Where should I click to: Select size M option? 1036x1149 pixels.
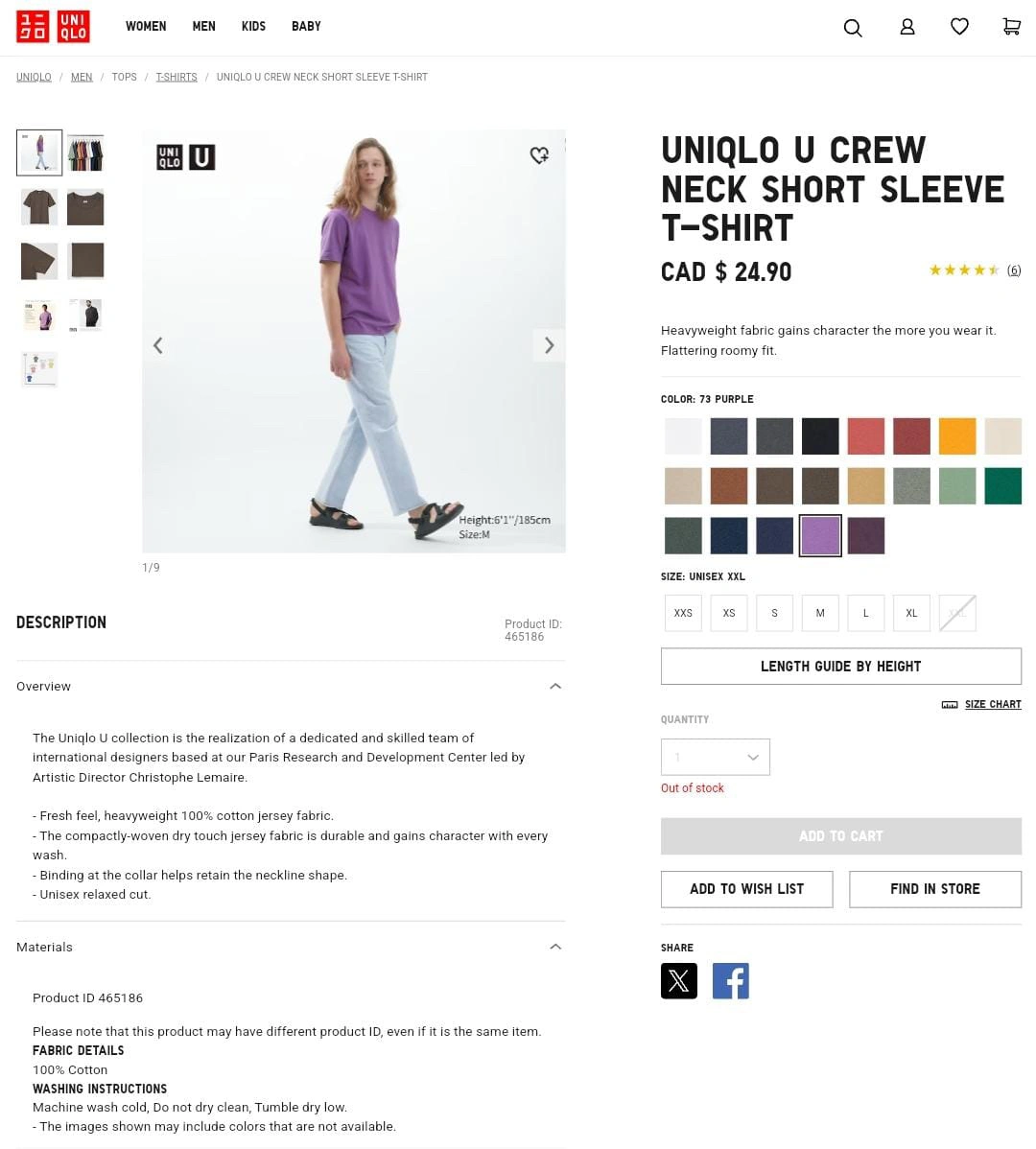point(820,613)
